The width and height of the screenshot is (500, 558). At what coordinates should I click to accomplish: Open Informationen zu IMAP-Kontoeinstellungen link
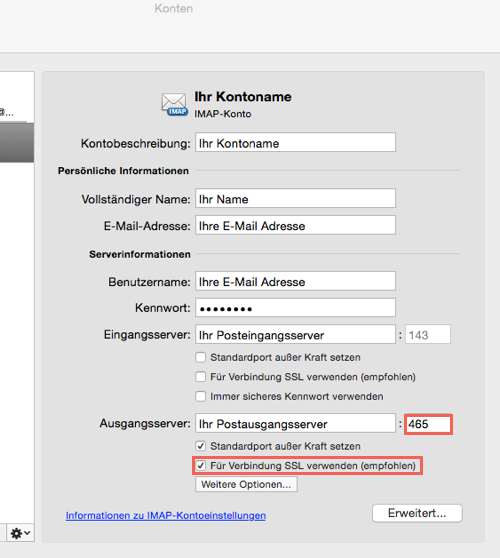click(x=166, y=515)
